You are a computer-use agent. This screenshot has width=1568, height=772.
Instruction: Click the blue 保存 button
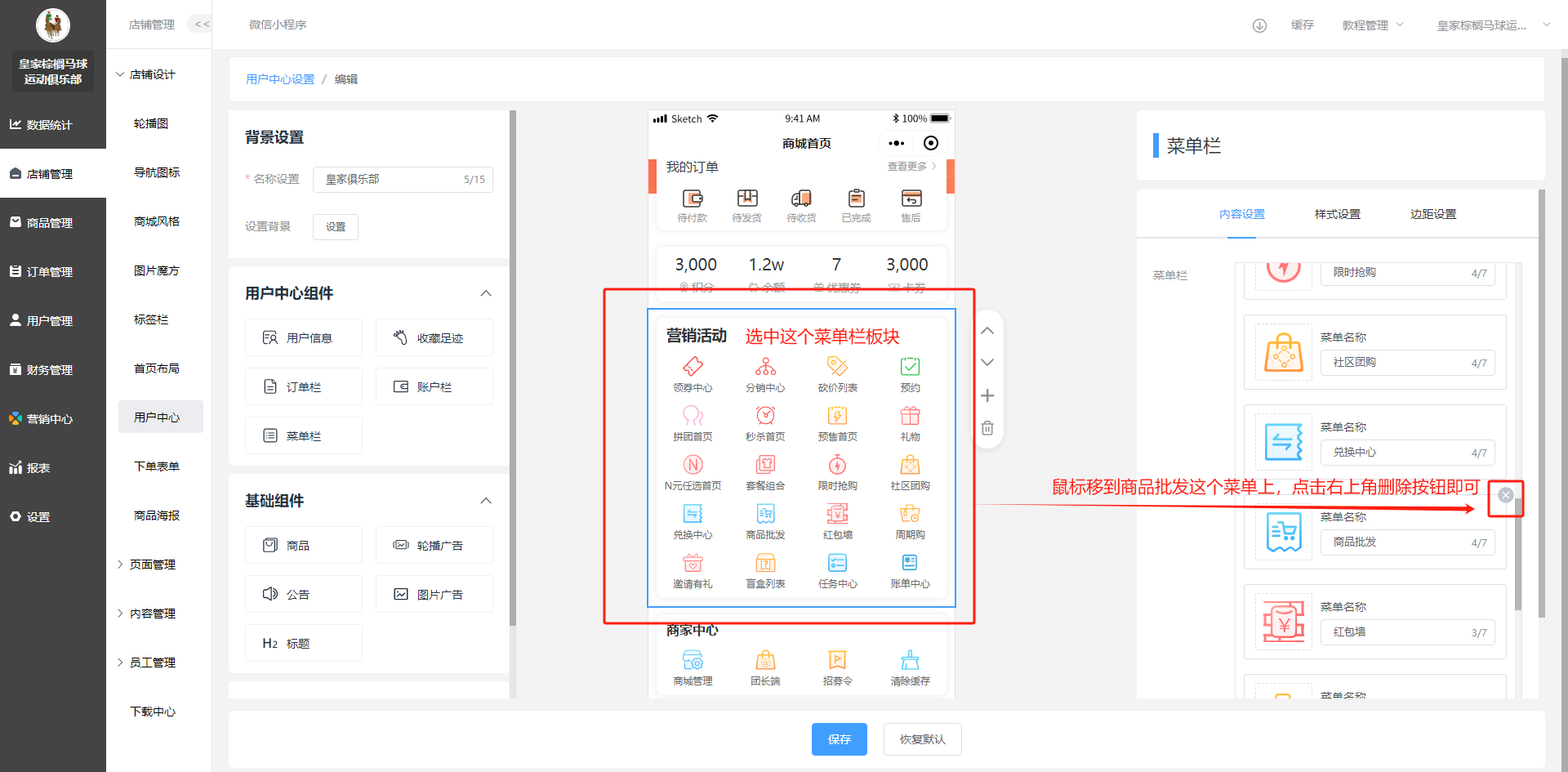pyautogui.click(x=839, y=739)
